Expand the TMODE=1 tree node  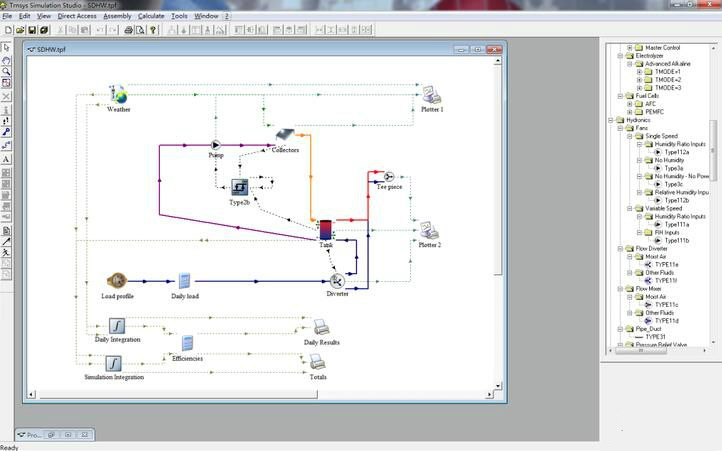639,72
